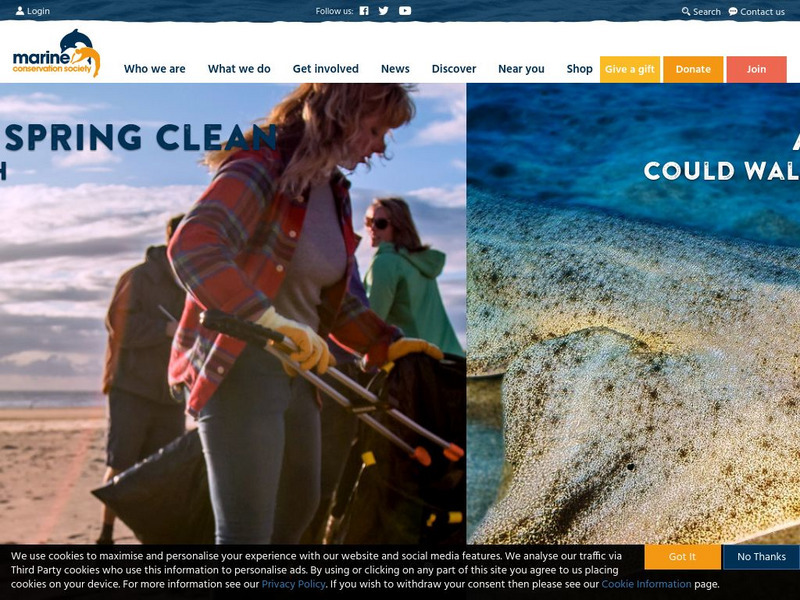
Task: Click the red Join button
Action: tap(757, 69)
